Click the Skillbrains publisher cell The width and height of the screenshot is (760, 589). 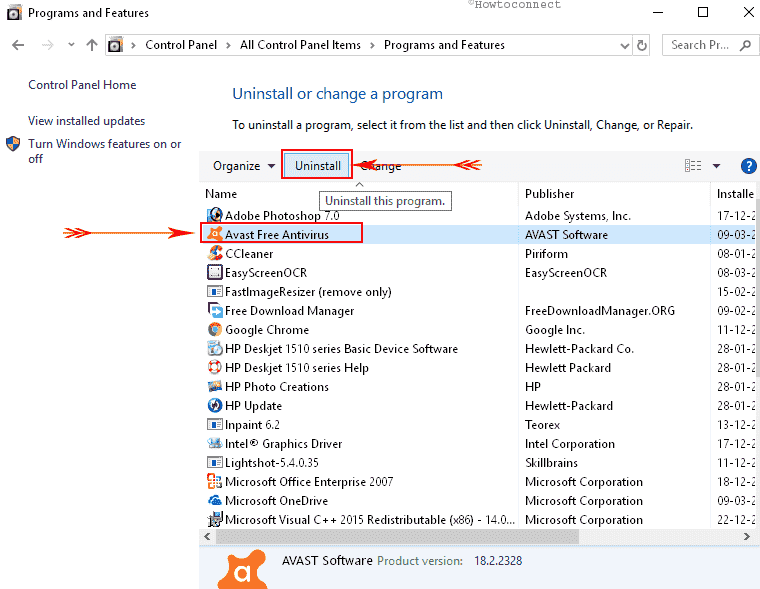point(551,462)
